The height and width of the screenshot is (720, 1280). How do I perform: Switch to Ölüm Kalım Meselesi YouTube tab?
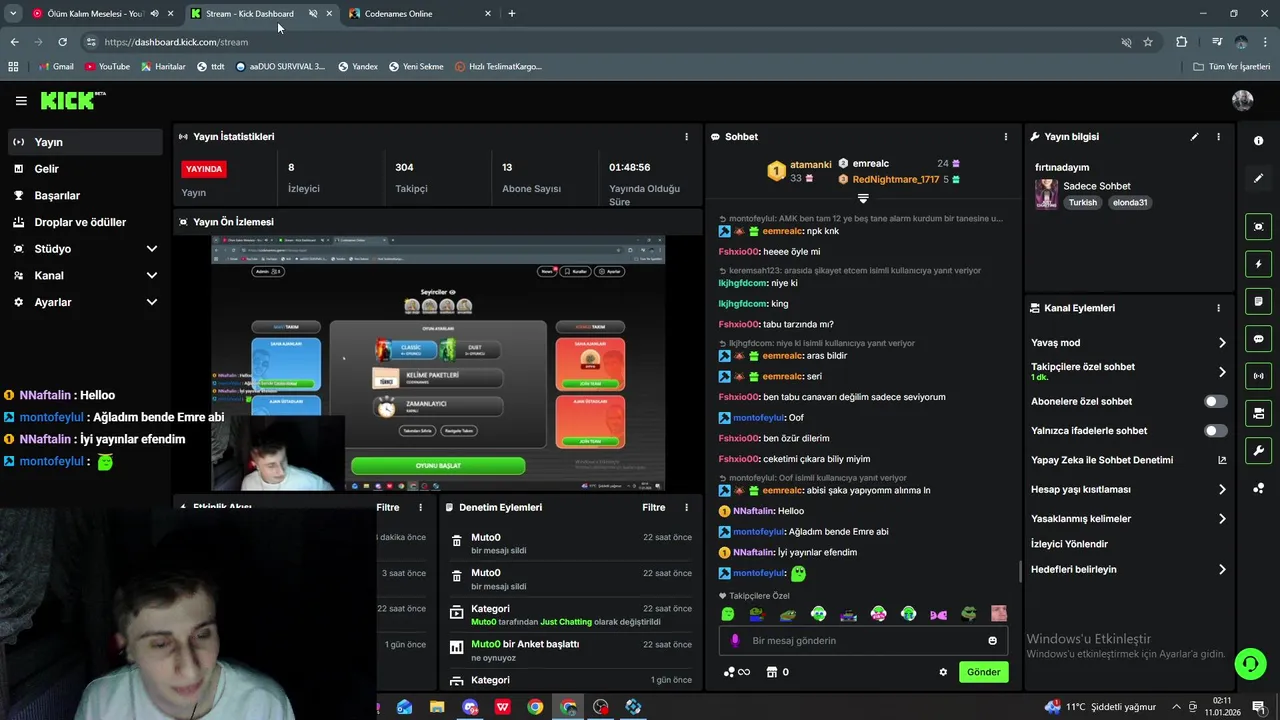pos(101,14)
